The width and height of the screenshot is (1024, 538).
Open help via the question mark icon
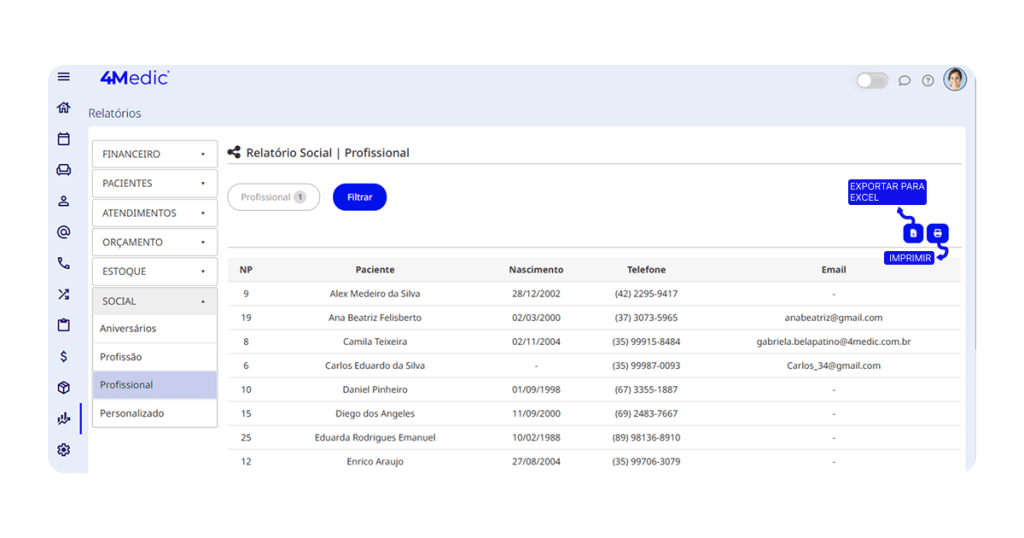pos(928,81)
